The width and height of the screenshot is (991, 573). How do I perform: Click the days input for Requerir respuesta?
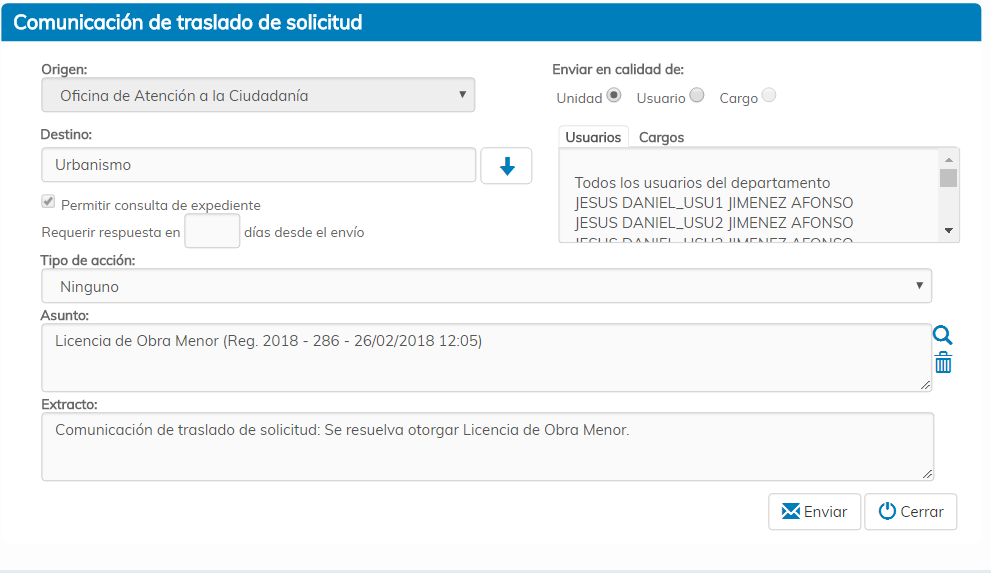[x=212, y=231]
